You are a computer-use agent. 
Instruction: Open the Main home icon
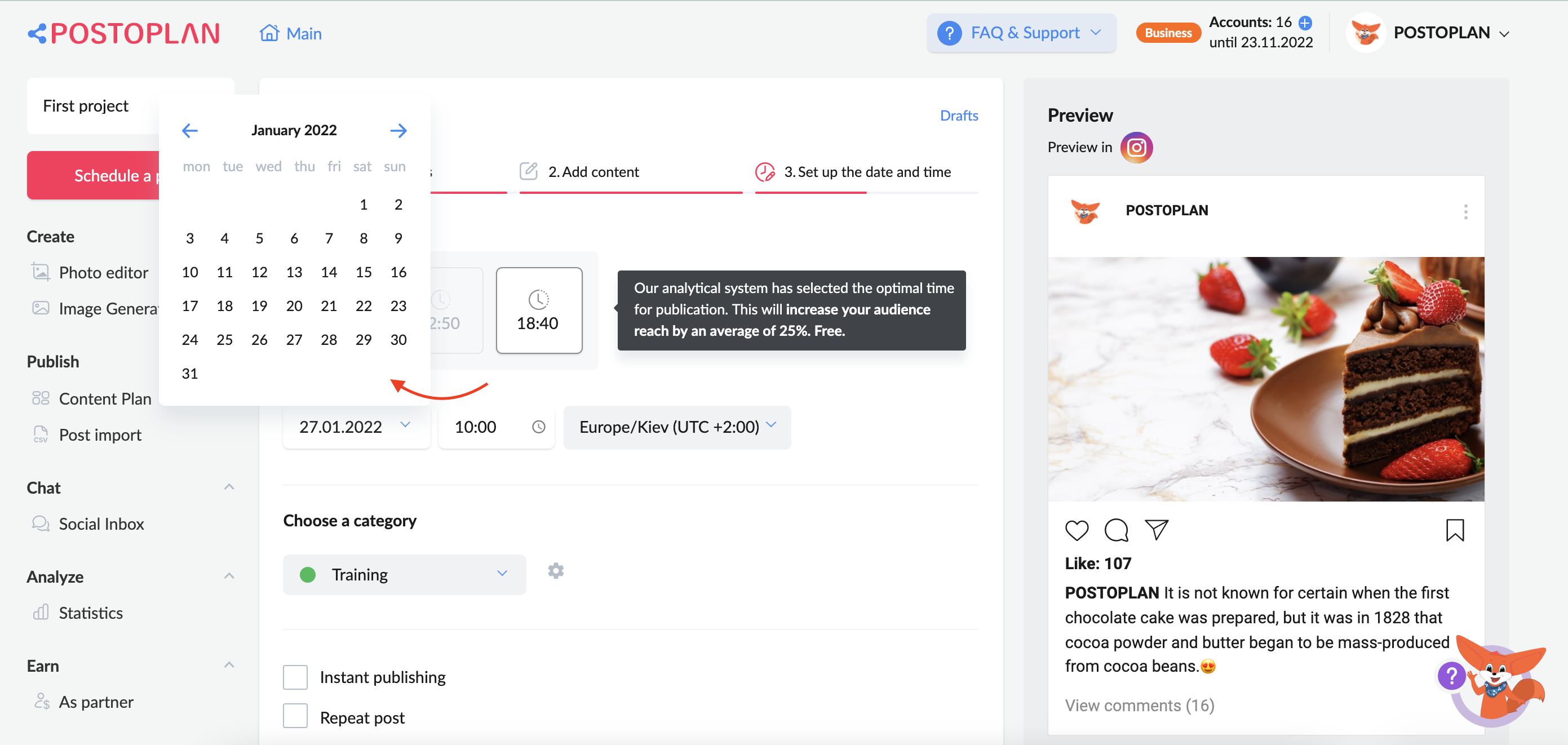pyautogui.click(x=269, y=33)
